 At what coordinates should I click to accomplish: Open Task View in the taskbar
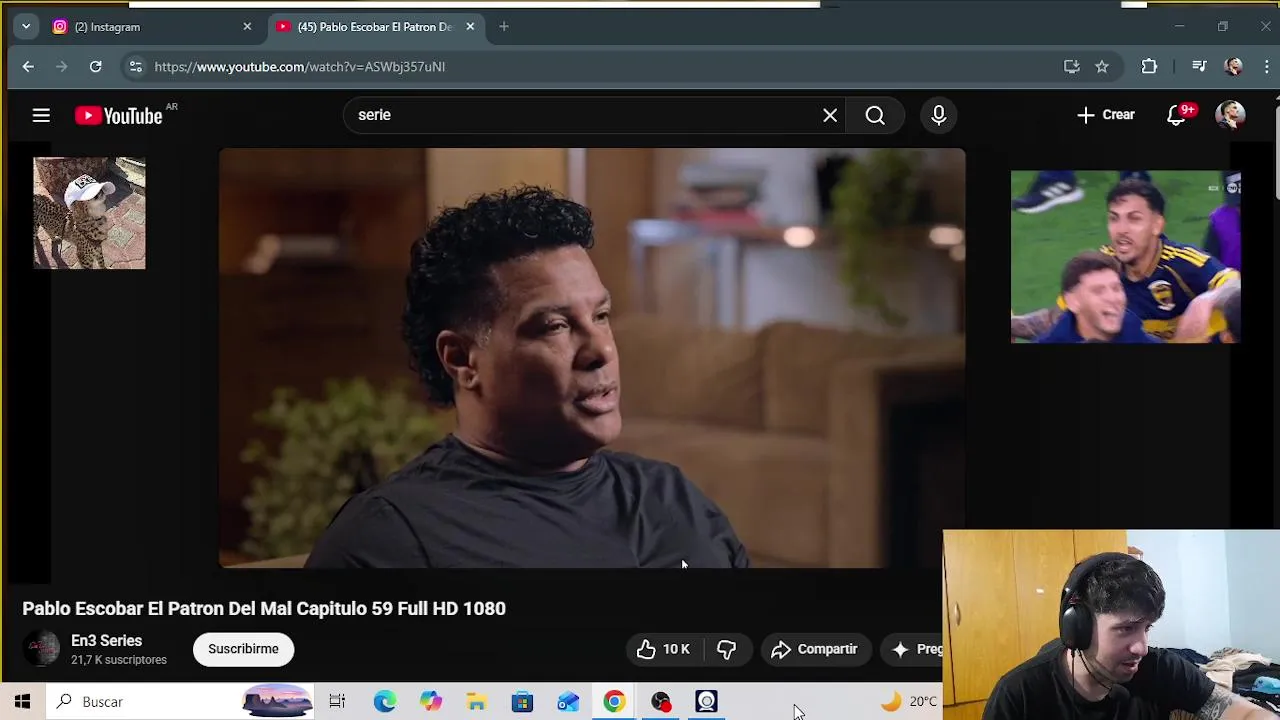tap(337, 702)
